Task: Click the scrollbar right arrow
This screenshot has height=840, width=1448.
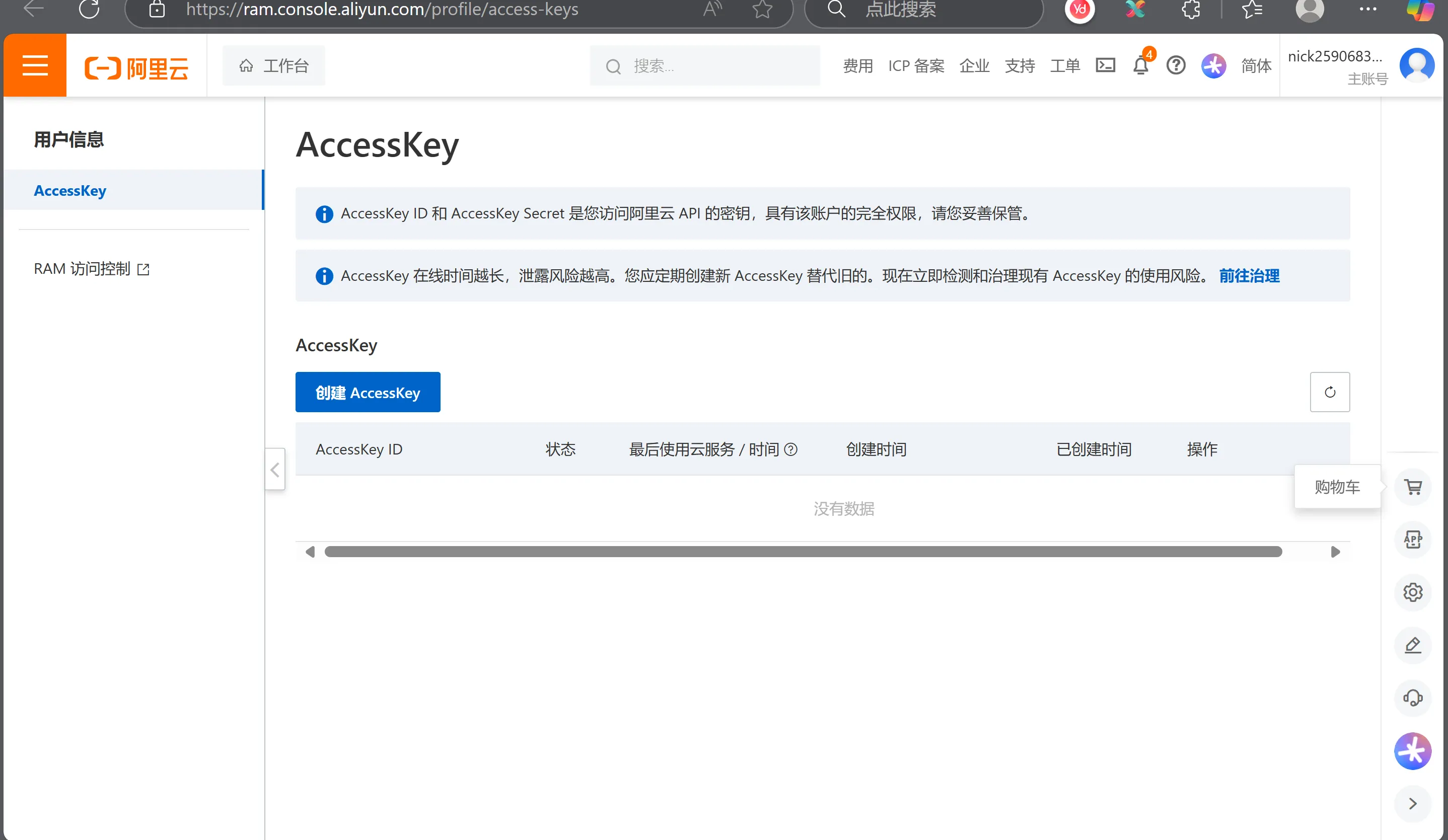Action: 1335,552
